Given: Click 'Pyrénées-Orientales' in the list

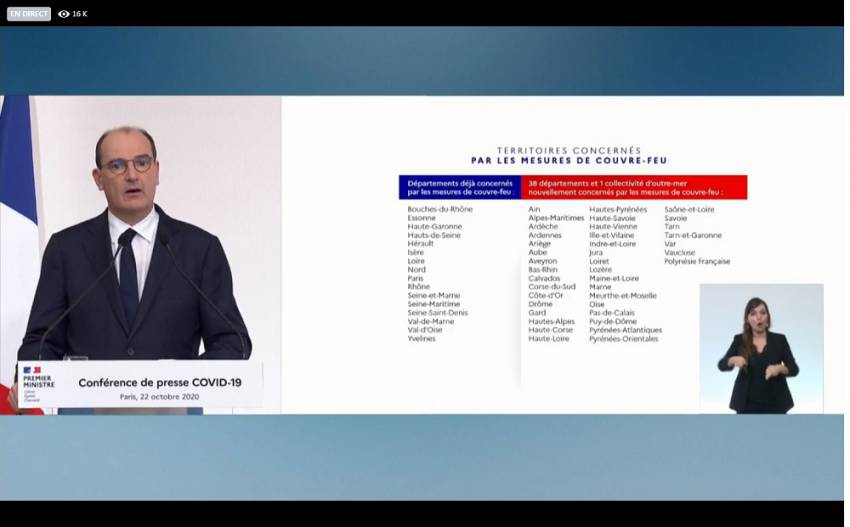Looking at the screenshot, I should [623, 338].
